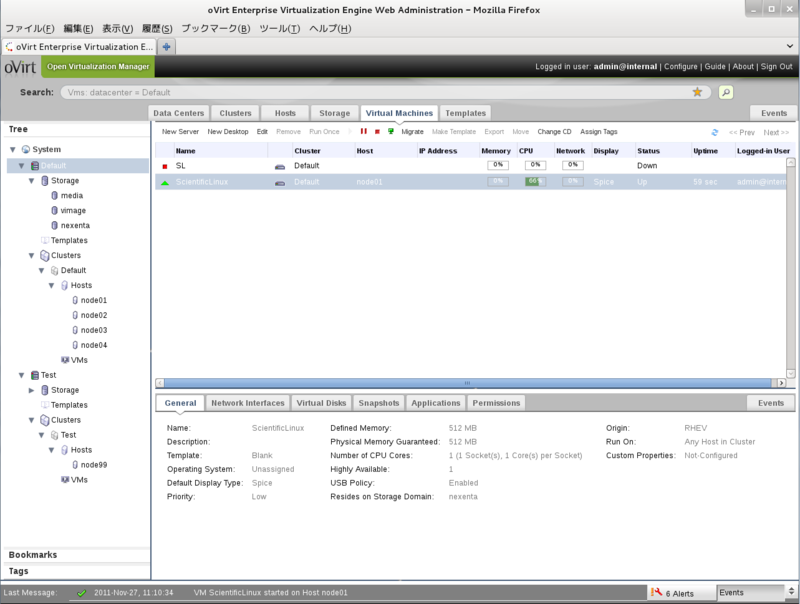Open the Virtual Disks subtab
800x604 pixels.
pos(321,403)
